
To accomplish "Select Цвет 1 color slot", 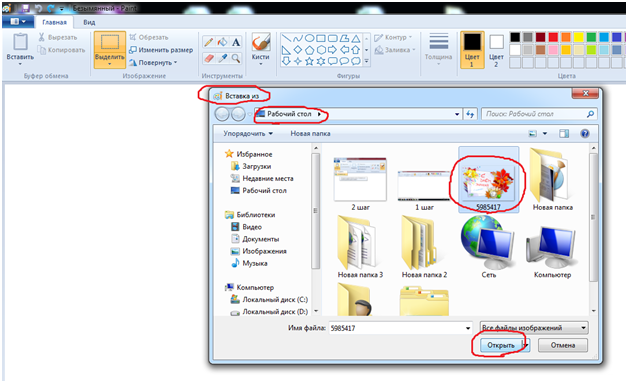I will pyautogui.click(x=472, y=50).
